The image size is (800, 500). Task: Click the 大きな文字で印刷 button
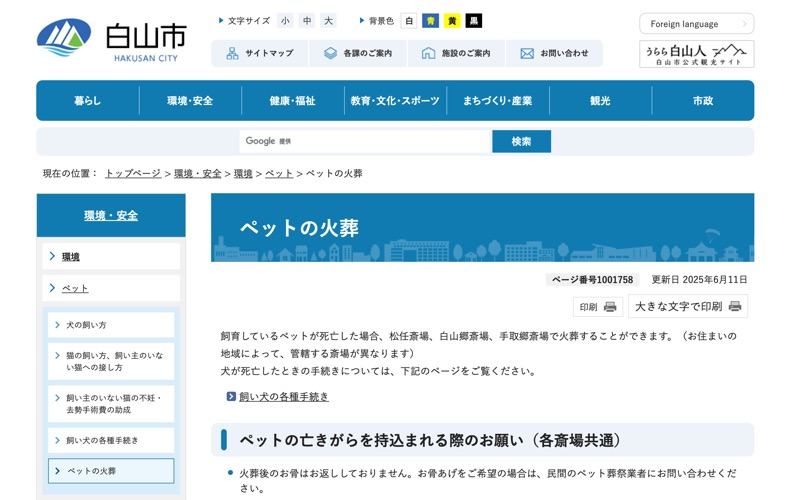pyautogui.click(x=688, y=306)
